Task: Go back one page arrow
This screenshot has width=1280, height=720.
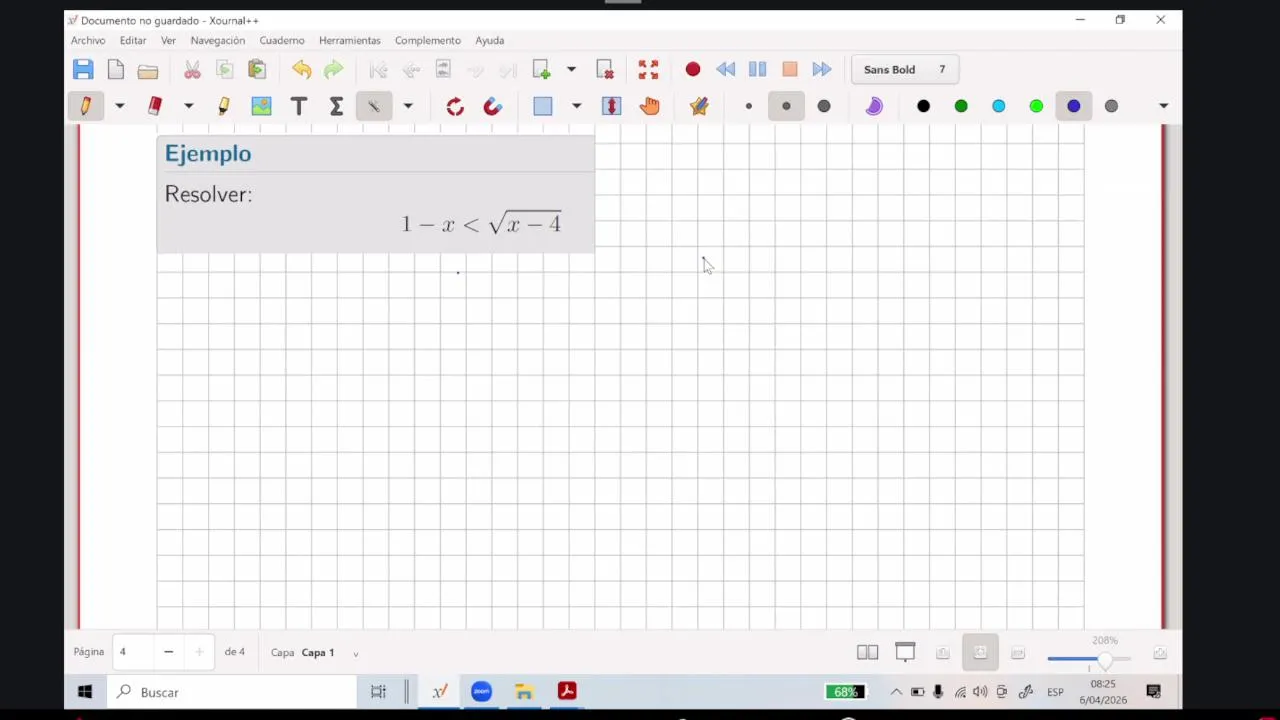Action: tap(411, 70)
